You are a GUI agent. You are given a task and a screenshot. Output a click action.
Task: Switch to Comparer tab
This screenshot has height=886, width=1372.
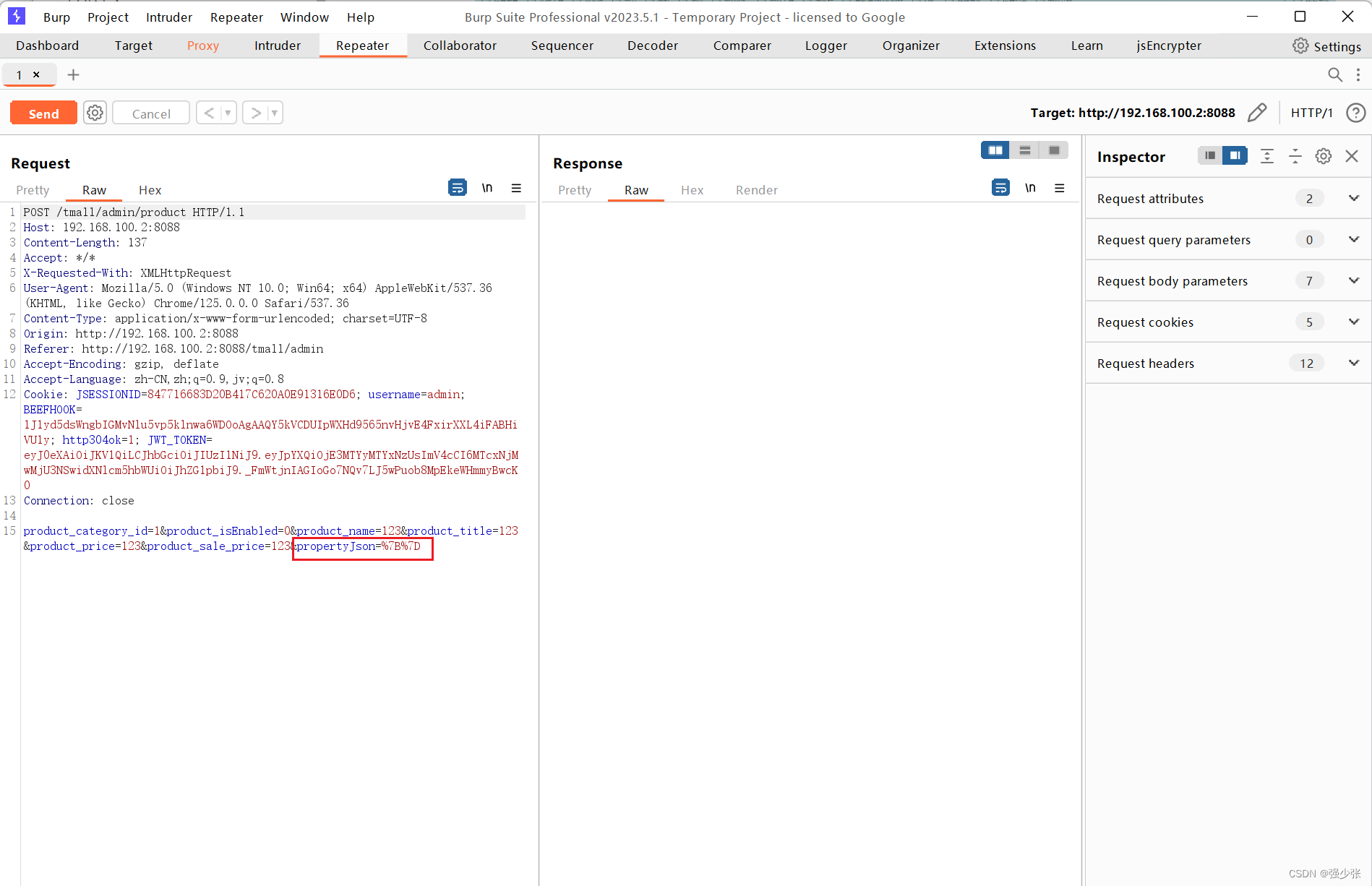point(742,45)
